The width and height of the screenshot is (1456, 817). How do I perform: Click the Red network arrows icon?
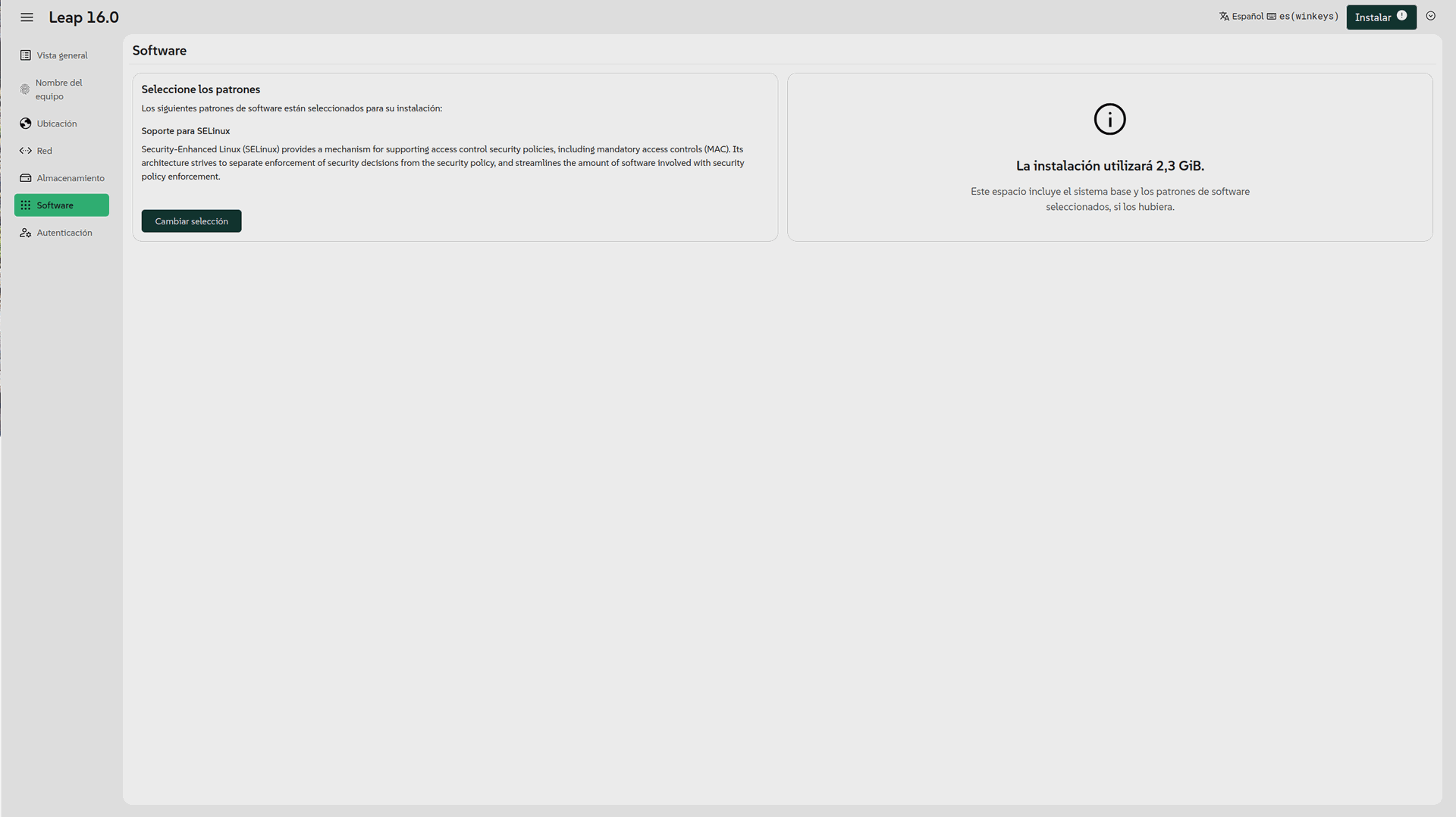(x=26, y=151)
